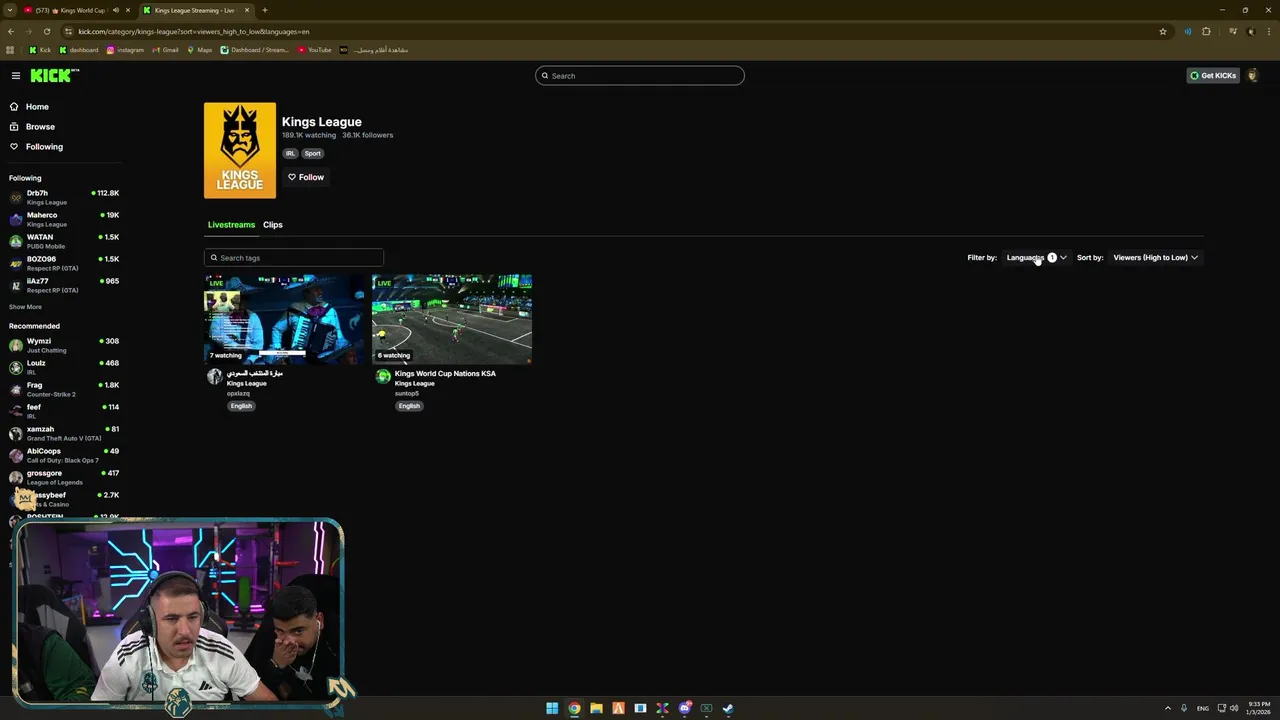
Task: Open the Gmail bookmark
Action: 165,50
